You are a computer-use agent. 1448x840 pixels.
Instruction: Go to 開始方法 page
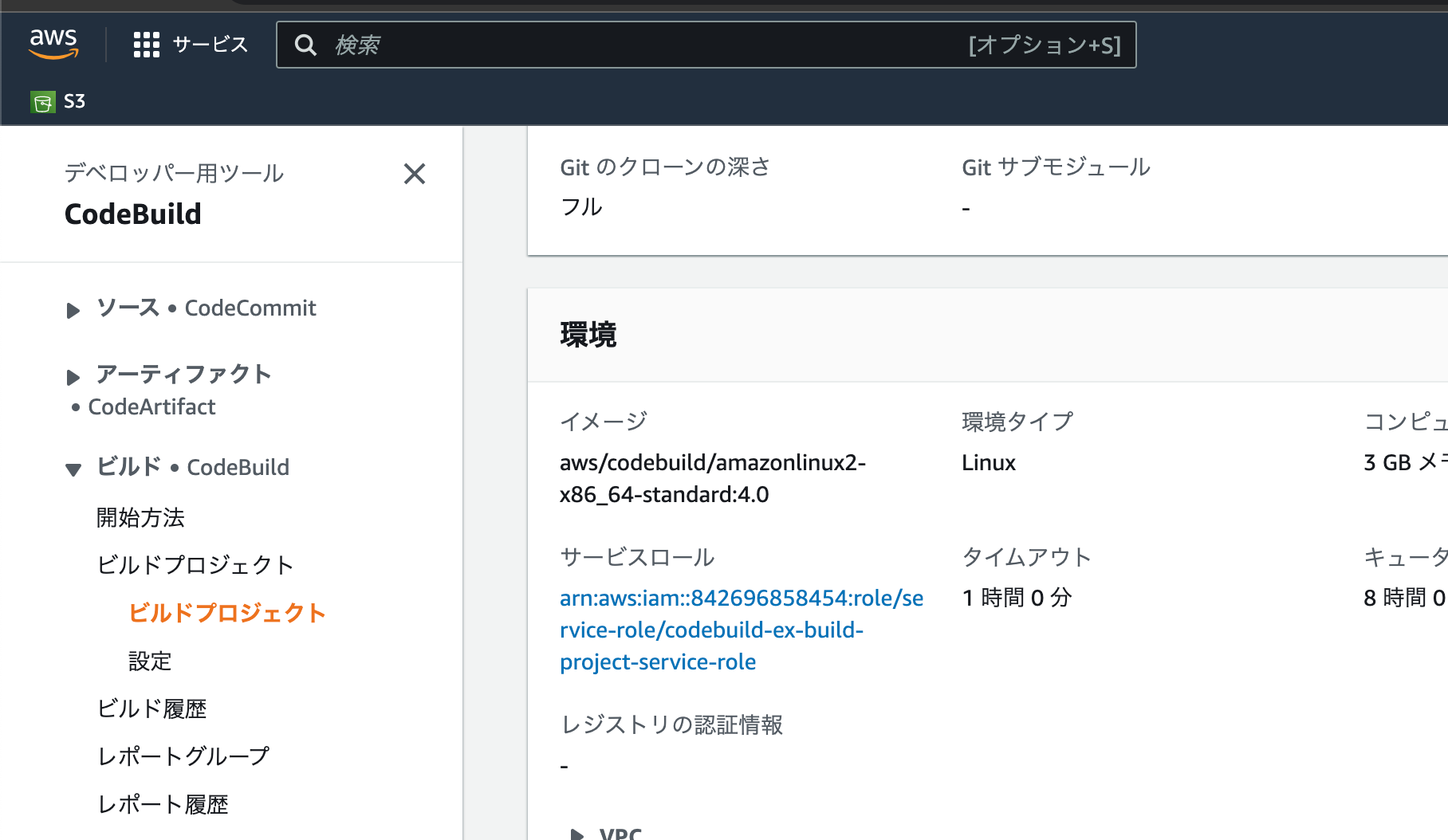coord(140,517)
